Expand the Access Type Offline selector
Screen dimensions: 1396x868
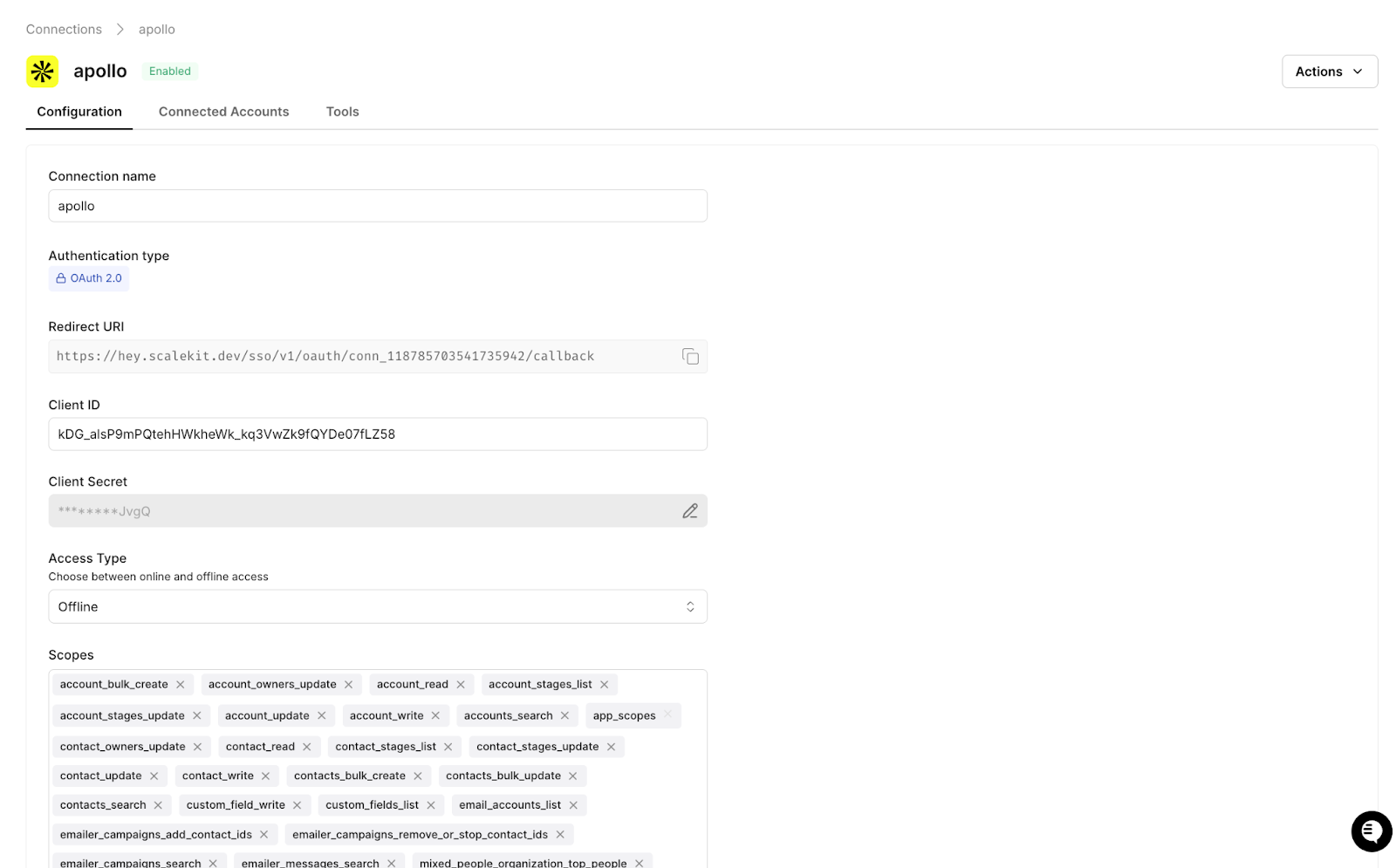[x=378, y=606]
